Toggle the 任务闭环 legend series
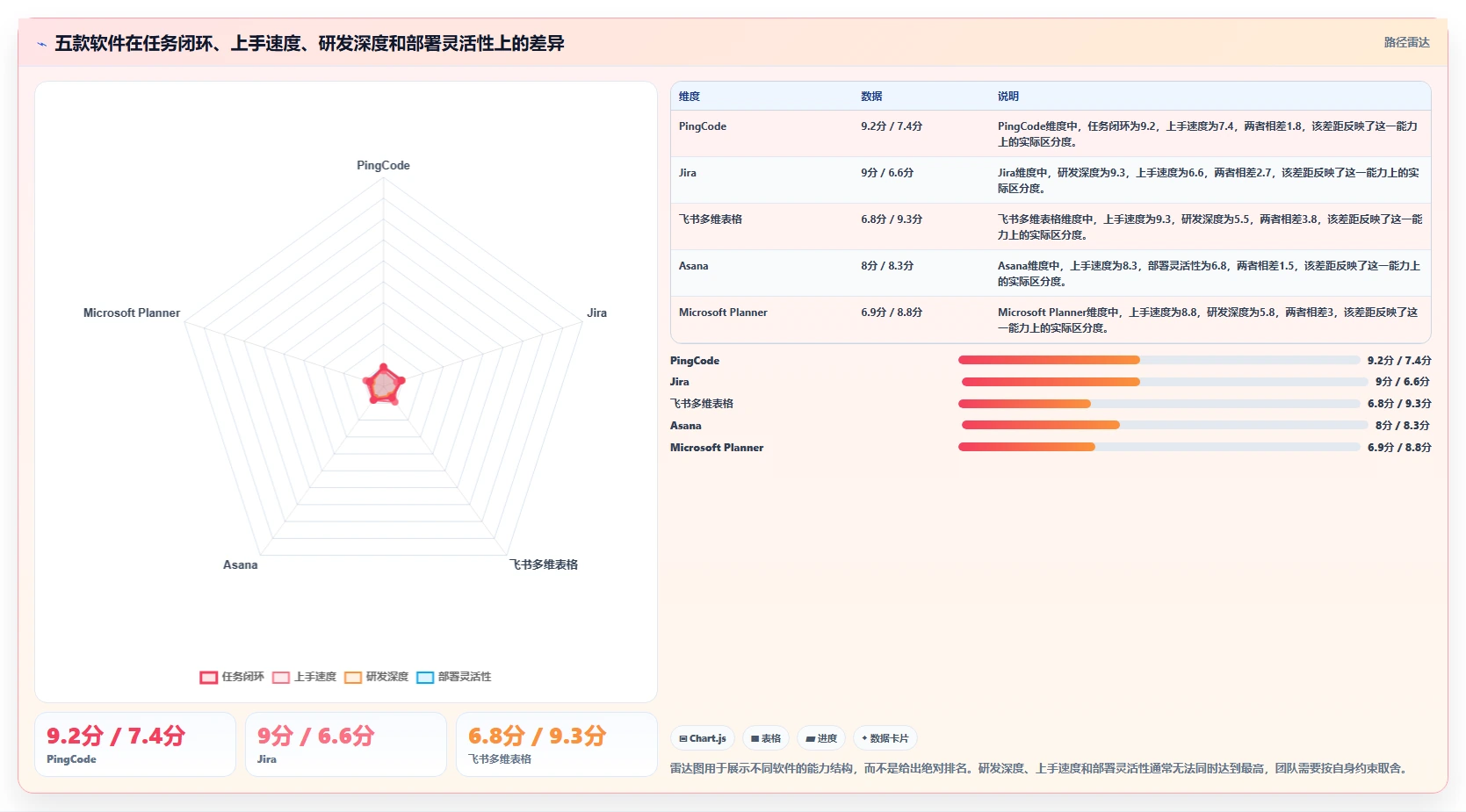The width and height of the screenshot is (1466, 812). pyautogui.click(x=232, y=677)
